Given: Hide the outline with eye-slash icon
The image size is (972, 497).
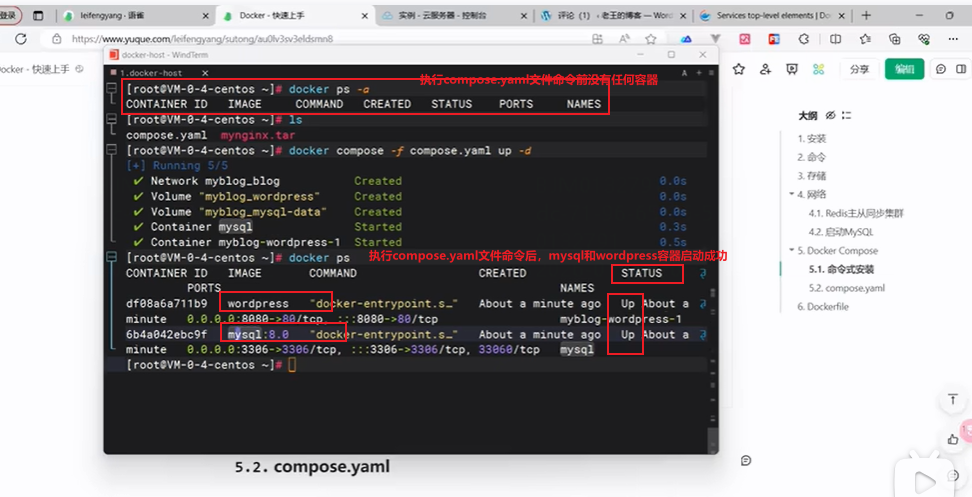Looking at the screenshot, I should (831, 115).
